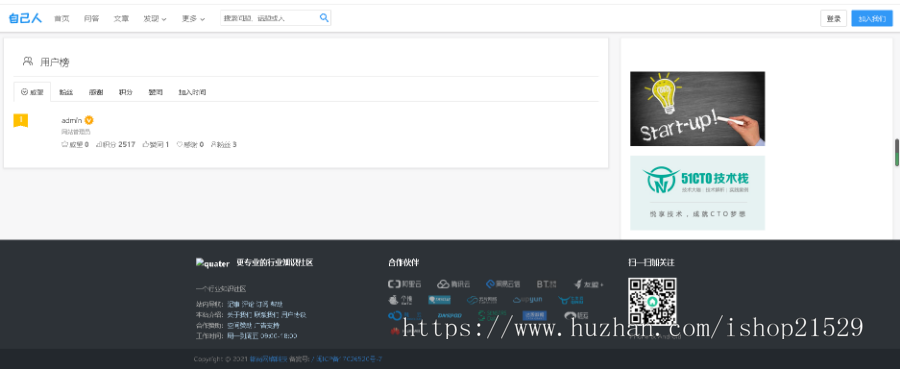This screenshot has width=900, height=369.
Task: Click the orange verified badge beside admin
Action: tap(89, 120)
